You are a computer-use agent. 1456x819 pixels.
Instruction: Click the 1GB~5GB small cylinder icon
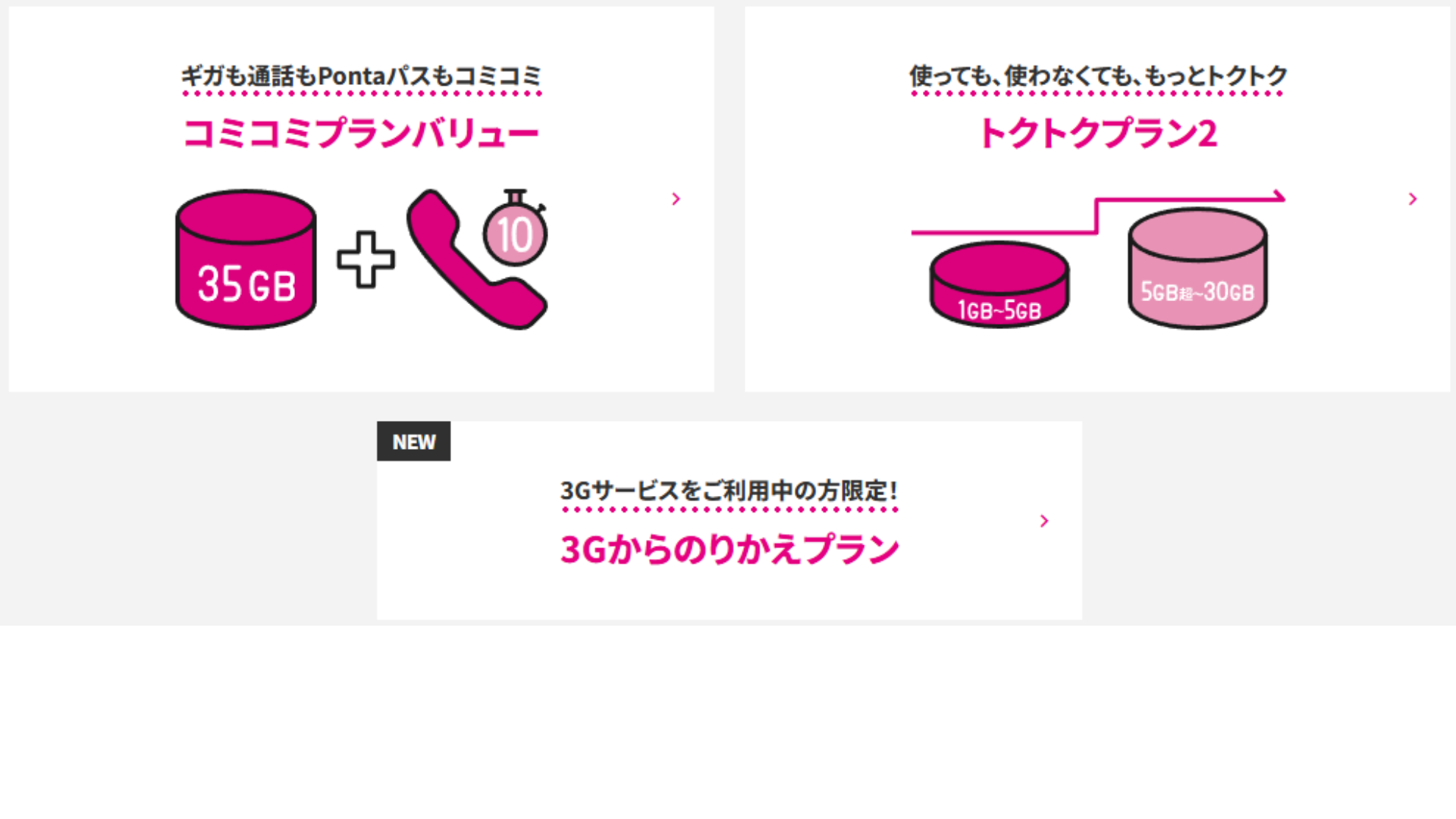(x=999, y=284)
